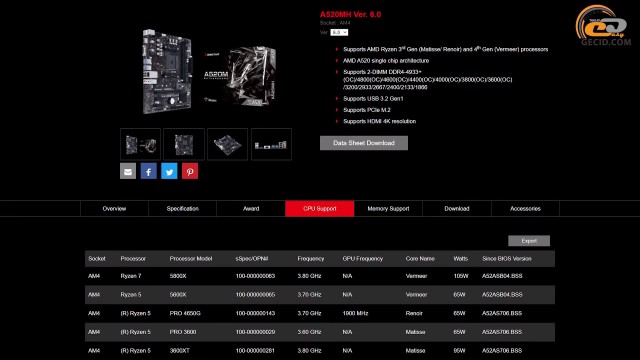Click the GPU Frequency column header

tap(362, 259)
